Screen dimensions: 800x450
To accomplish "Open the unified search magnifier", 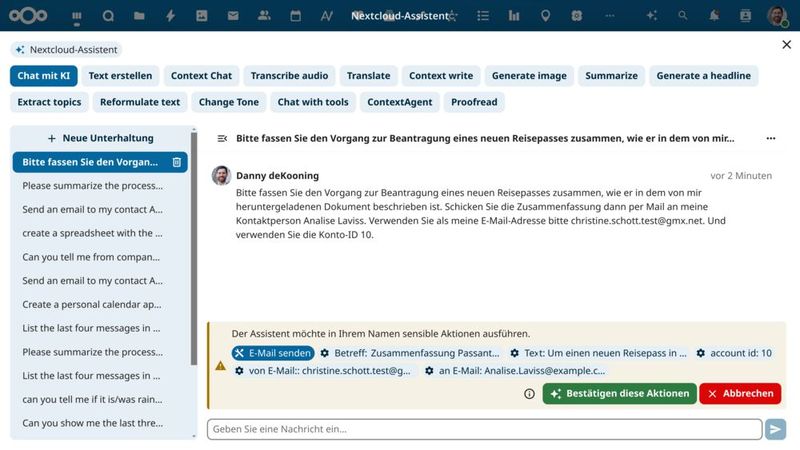I will [x=683, y=16].
